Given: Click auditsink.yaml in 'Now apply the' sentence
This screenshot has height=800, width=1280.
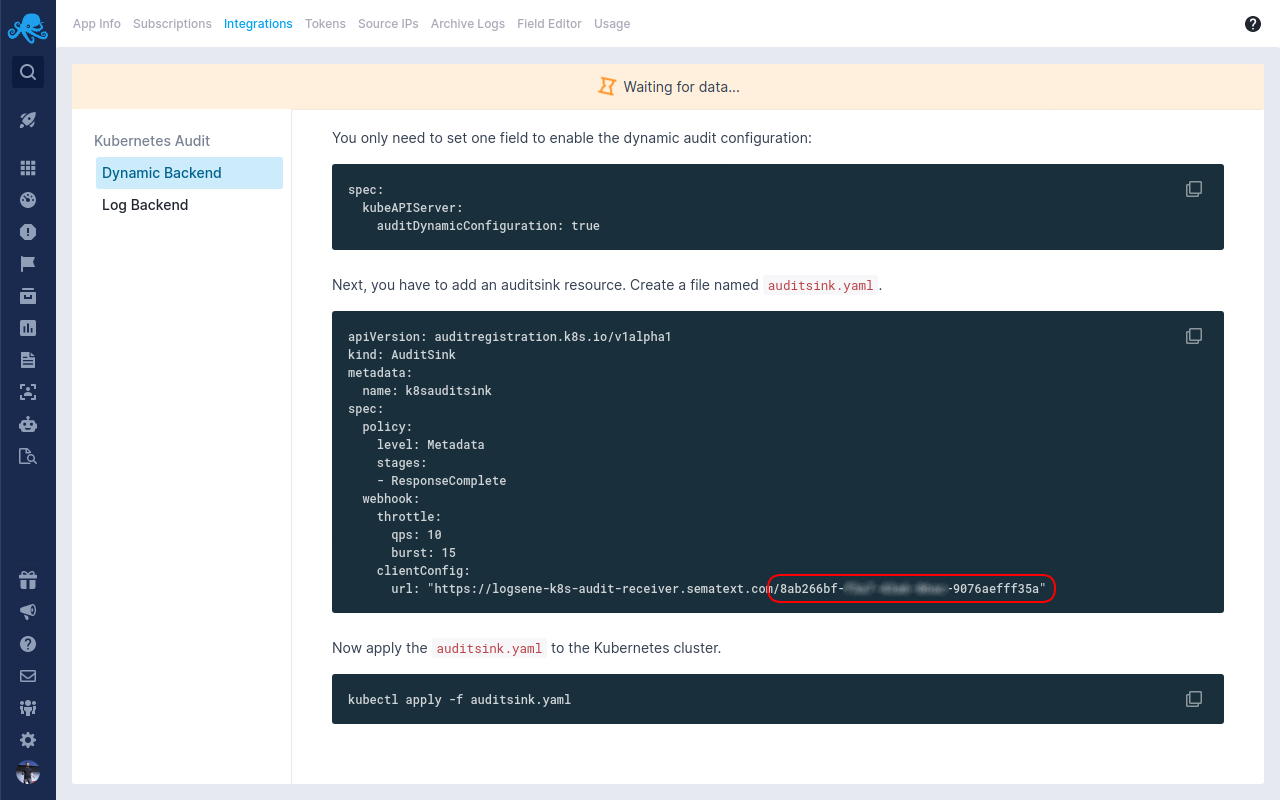Looking at the screenshot, I should coord(489,649).
